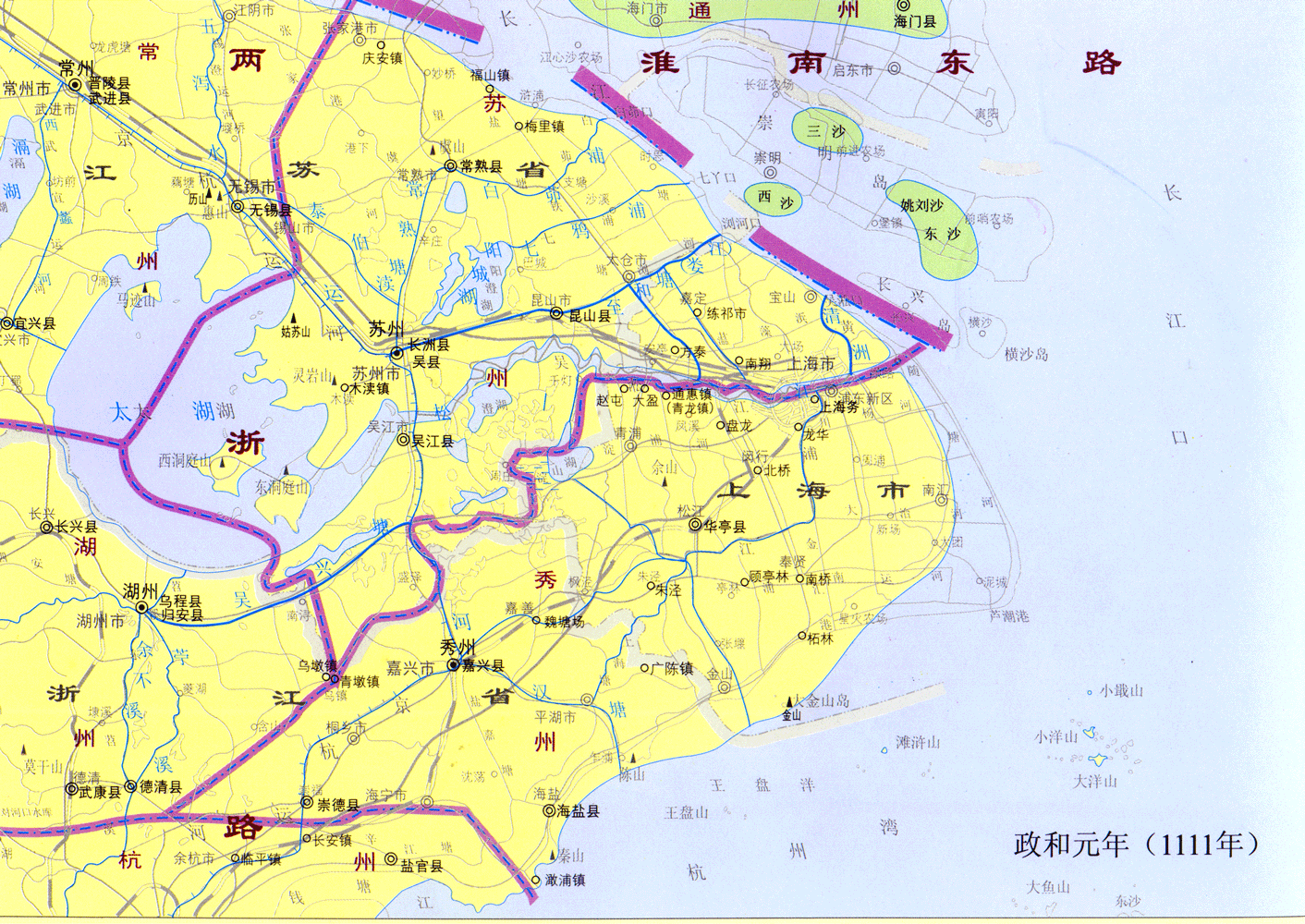1305x924 pixels.
Task: Click the '广陈镇' town label
Action: (x=672, y=668)
